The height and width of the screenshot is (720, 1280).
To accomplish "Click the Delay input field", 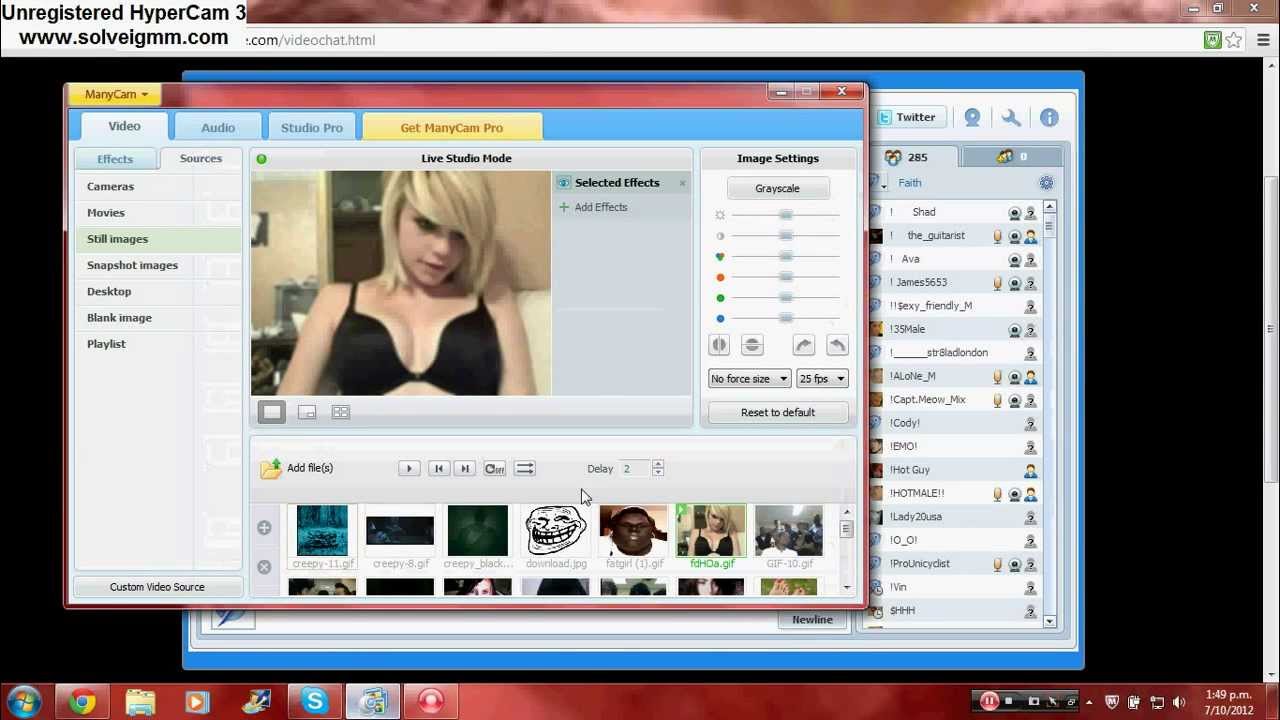I will (x=634, y=468).
